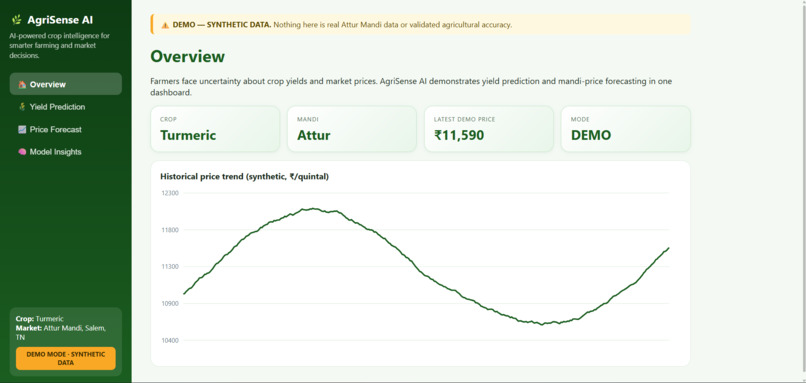Click the warning triangle icon in demo banner
The width and height of the screenshot is (806, 383).
click(165, 25)
